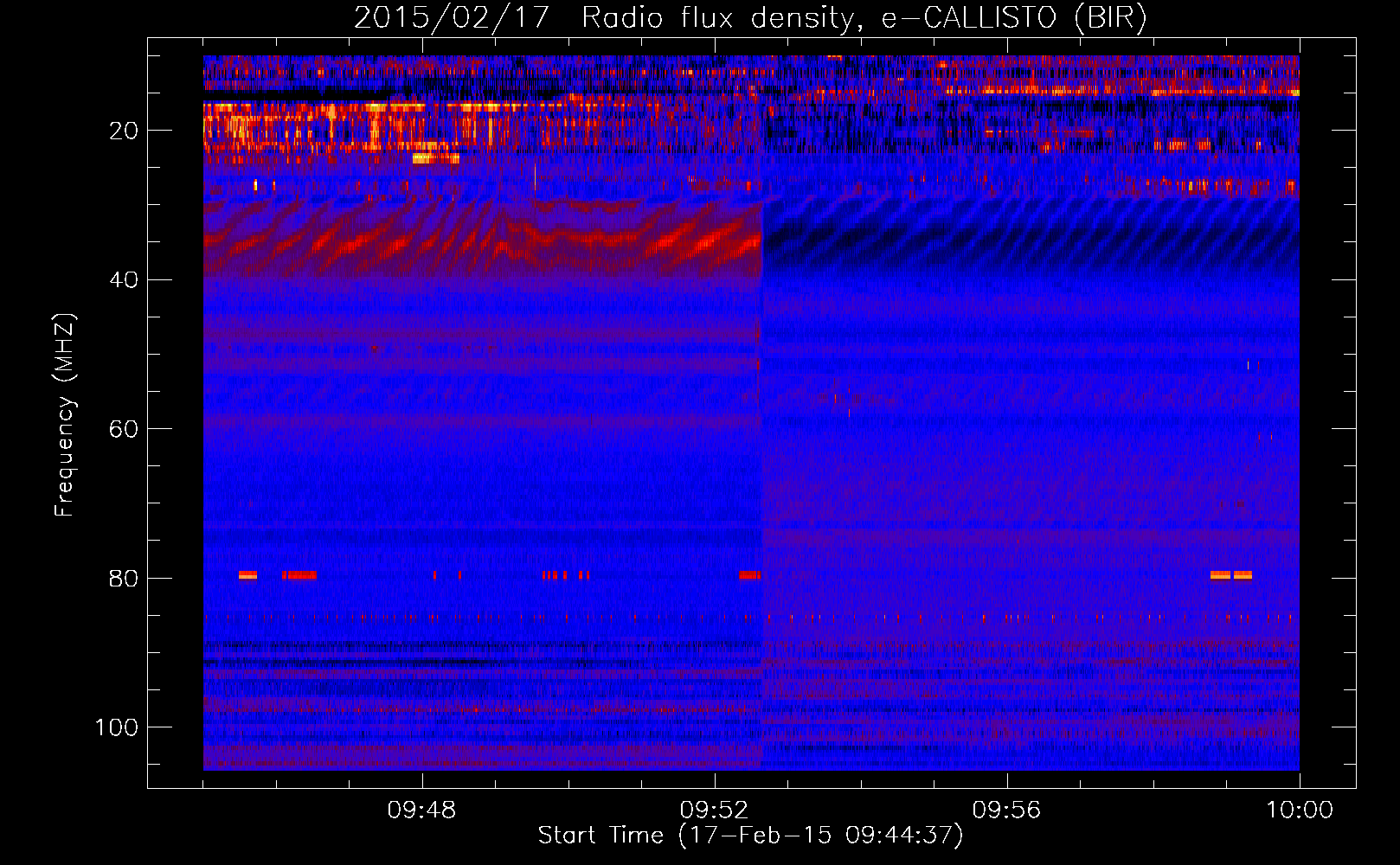Click the 09:56 time tick label
The image size is (1400, 865).
click(1006, 811)
